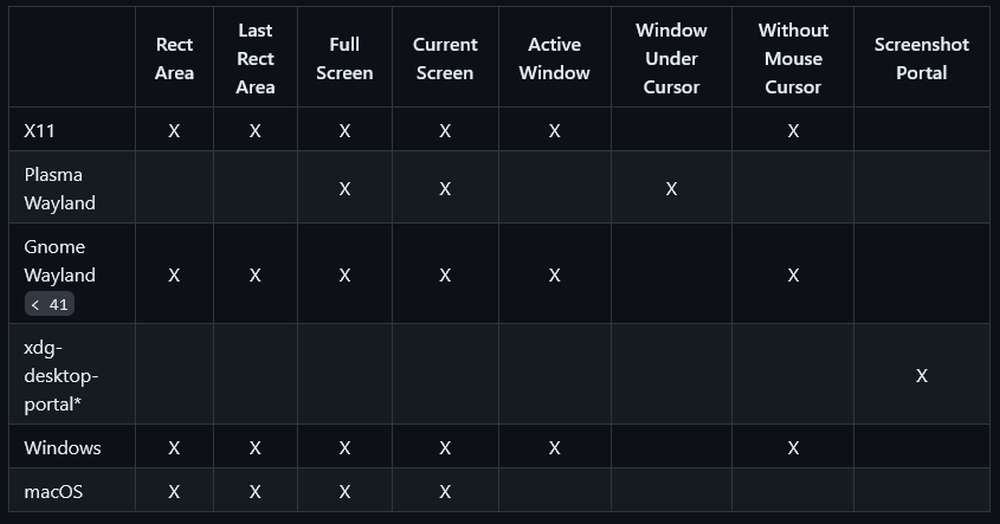Select the Gnome Wayland row label
This screenshot has width=1000, height=524.
pyautogui.click(x=60, y=261)
